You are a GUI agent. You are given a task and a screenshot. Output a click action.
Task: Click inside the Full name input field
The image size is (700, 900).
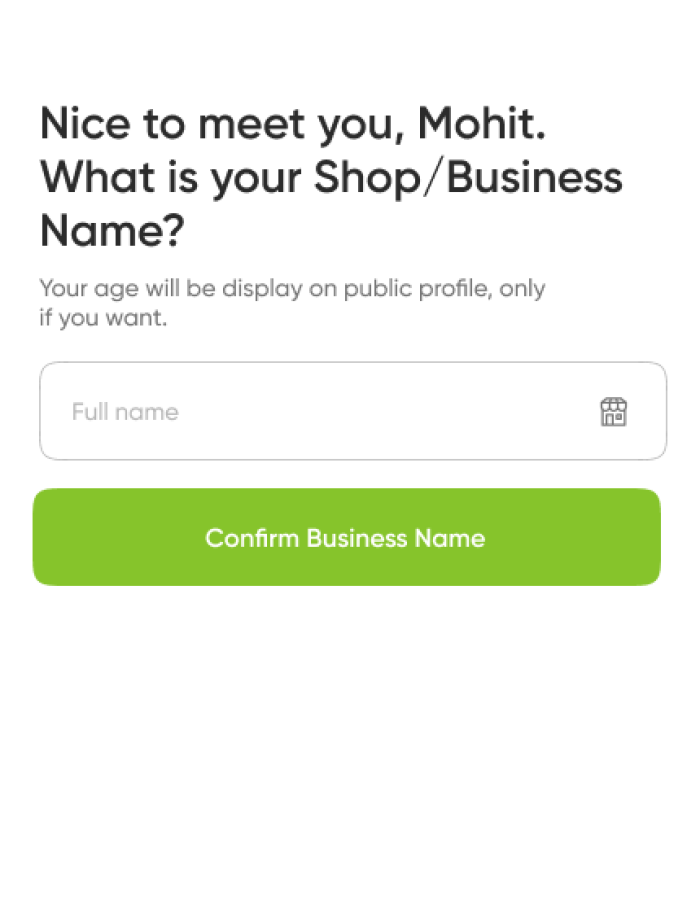pyautogui.click(x=300, y=411)
